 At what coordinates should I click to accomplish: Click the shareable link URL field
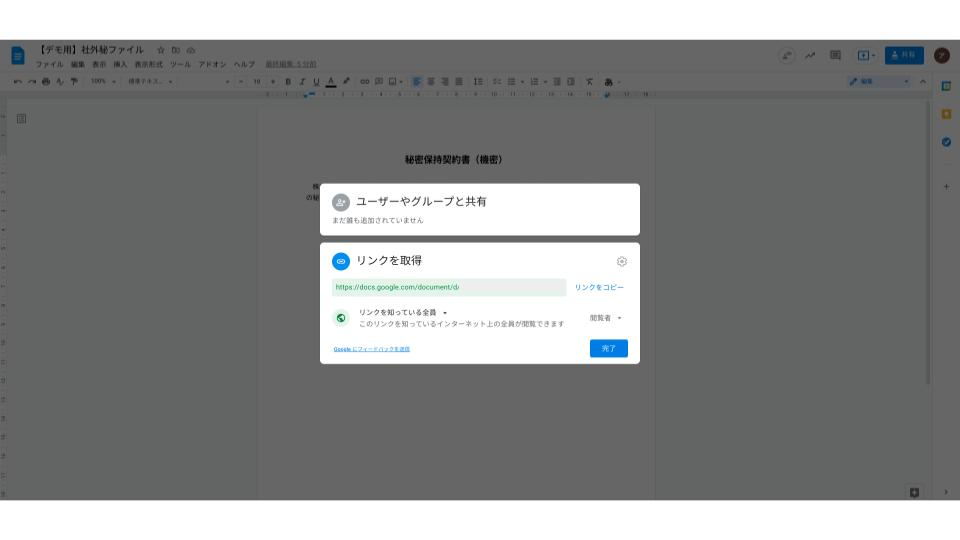pos(449,287)
